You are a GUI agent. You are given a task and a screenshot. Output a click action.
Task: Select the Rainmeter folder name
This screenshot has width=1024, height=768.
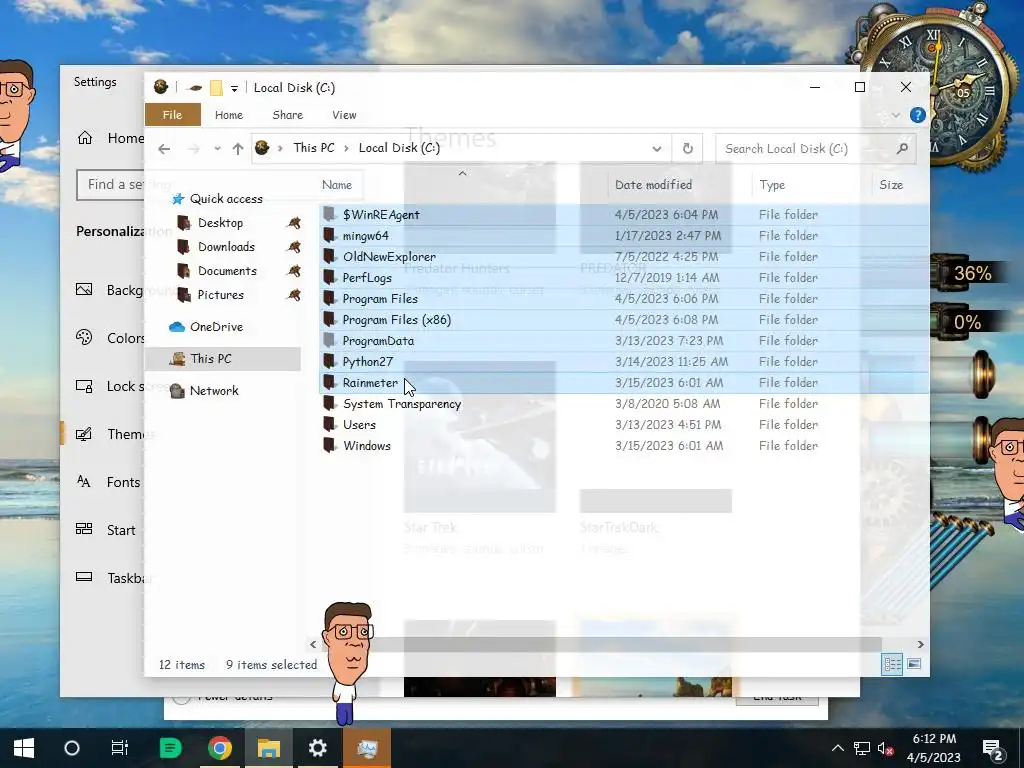tap(370, 383)
